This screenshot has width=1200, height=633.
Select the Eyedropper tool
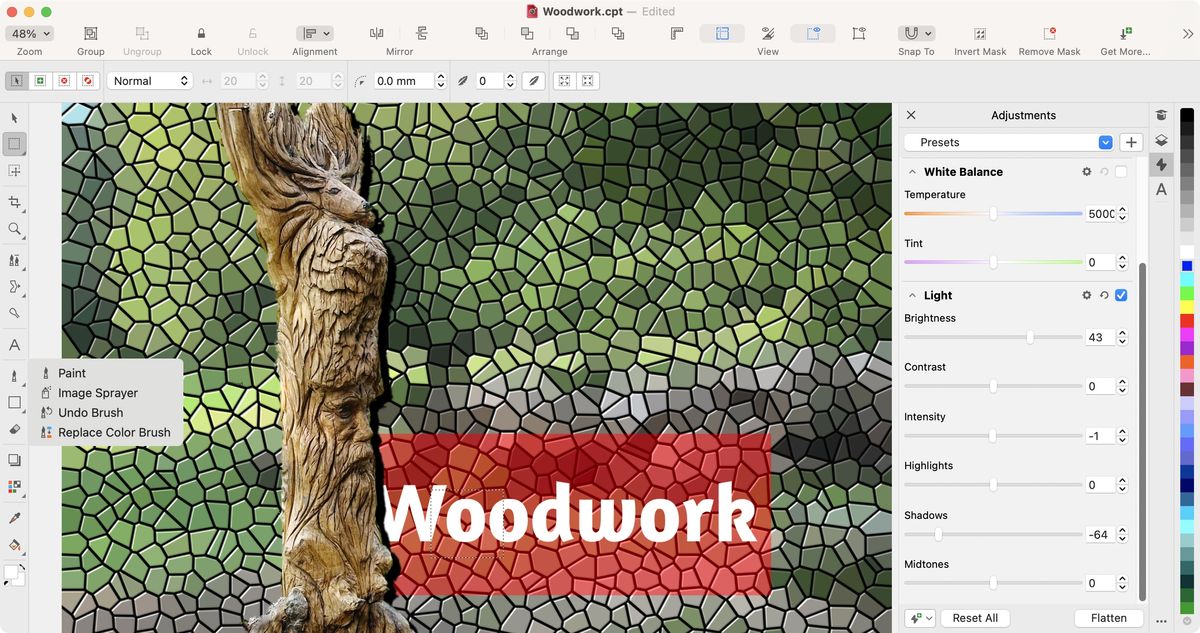click(14, 518)
